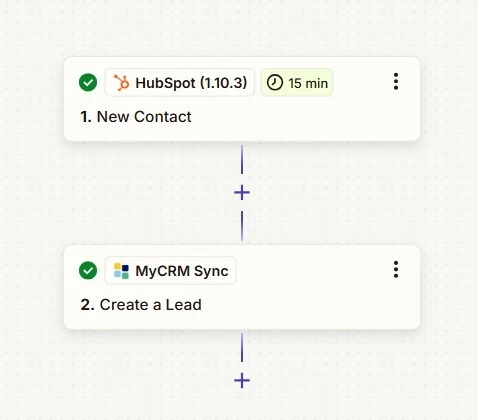Click the green checkmark on step 1

[88, 82]
